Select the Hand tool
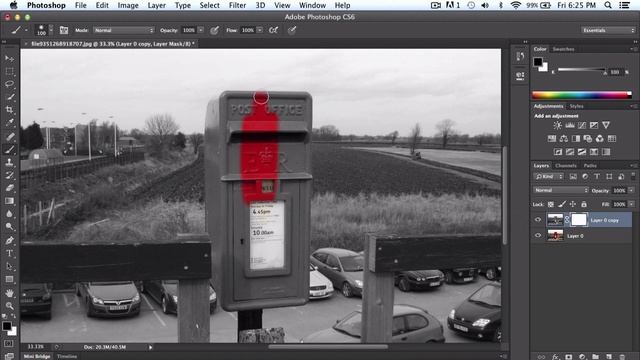The height and width of the screenshot is (360, 640). click(x=9, y=293)
